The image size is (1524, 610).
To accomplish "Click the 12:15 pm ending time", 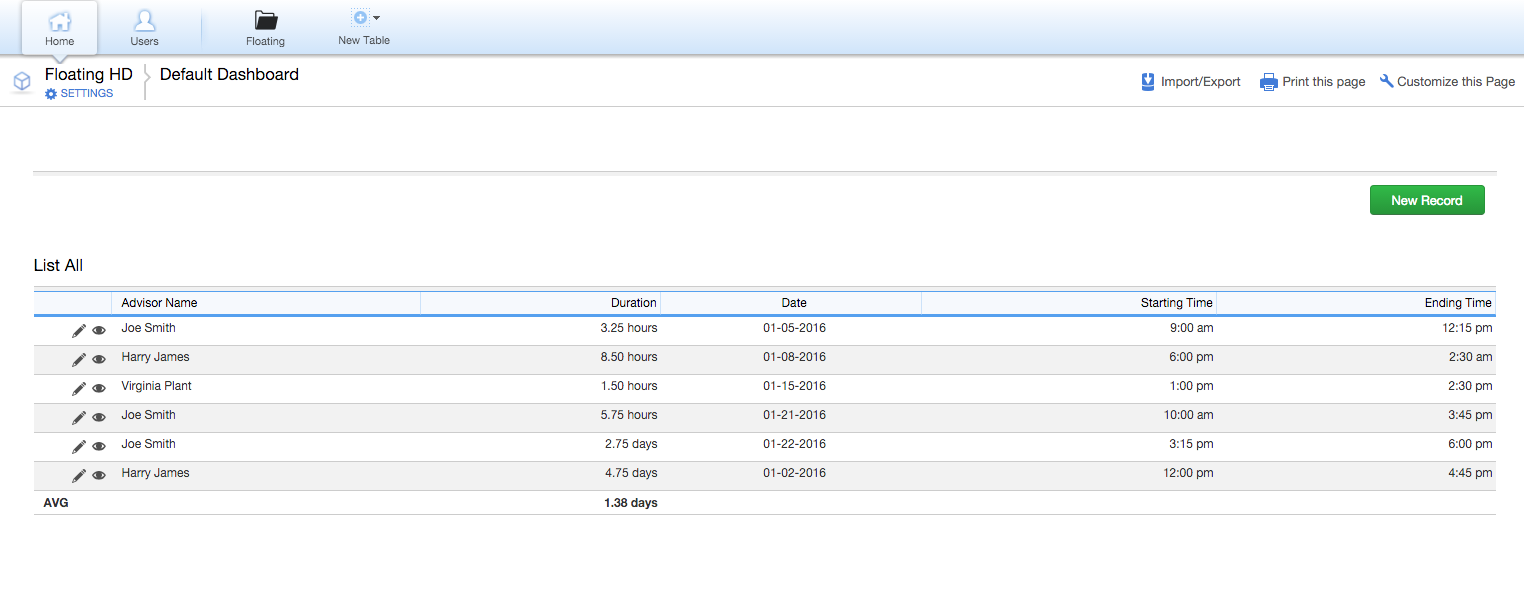I will point(1466,328).
